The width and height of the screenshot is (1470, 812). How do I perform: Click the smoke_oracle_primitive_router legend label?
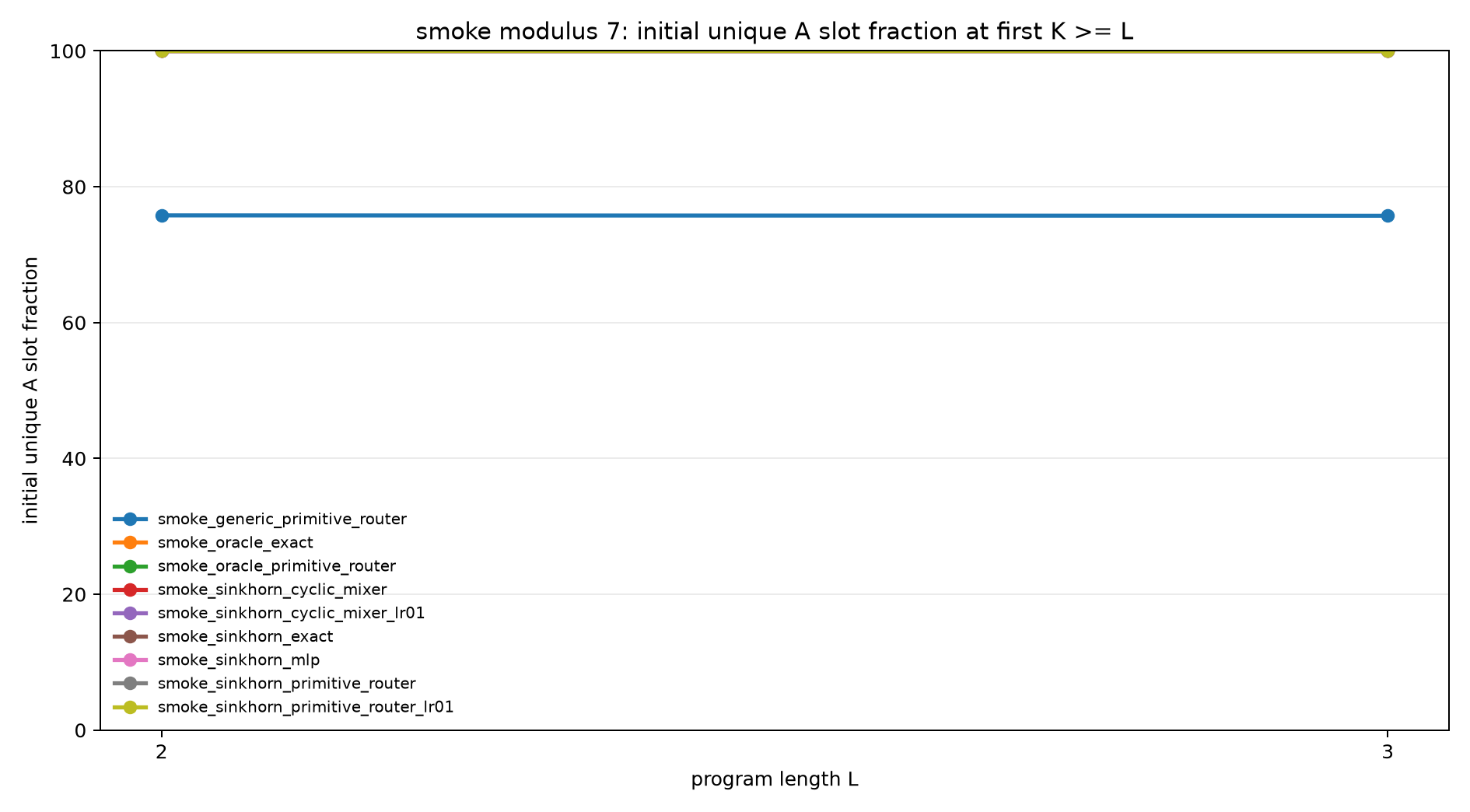pyautogui.click(x=276, y=566)
